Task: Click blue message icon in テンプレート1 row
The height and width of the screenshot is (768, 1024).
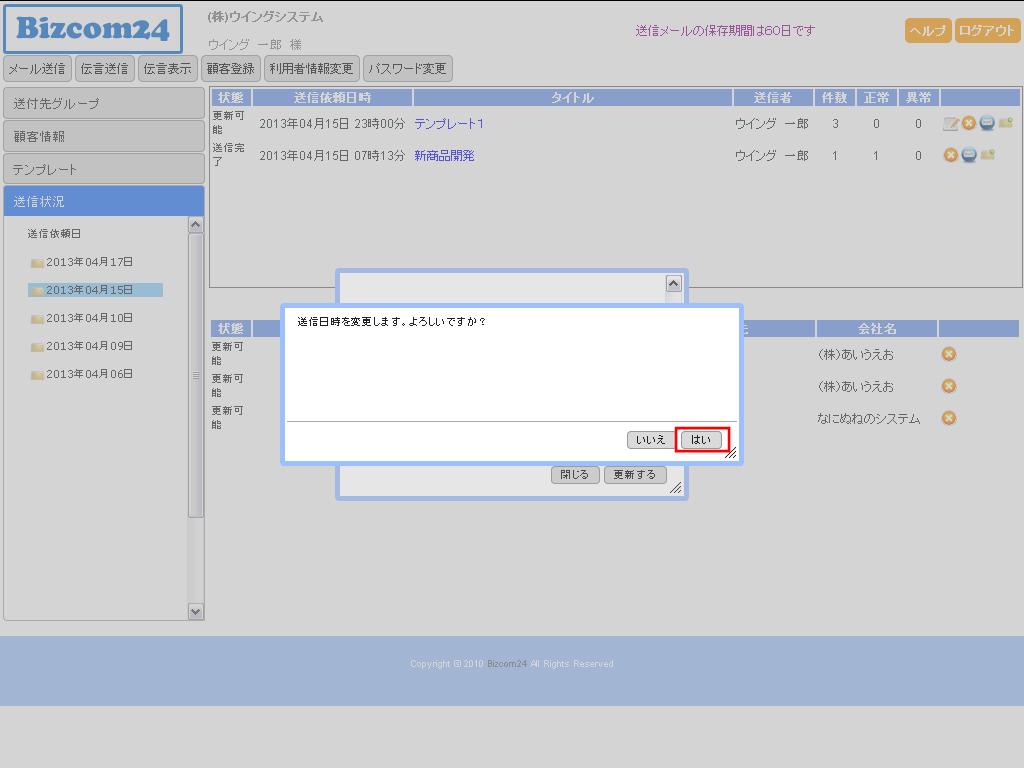Action: click(x=986, y=123)
